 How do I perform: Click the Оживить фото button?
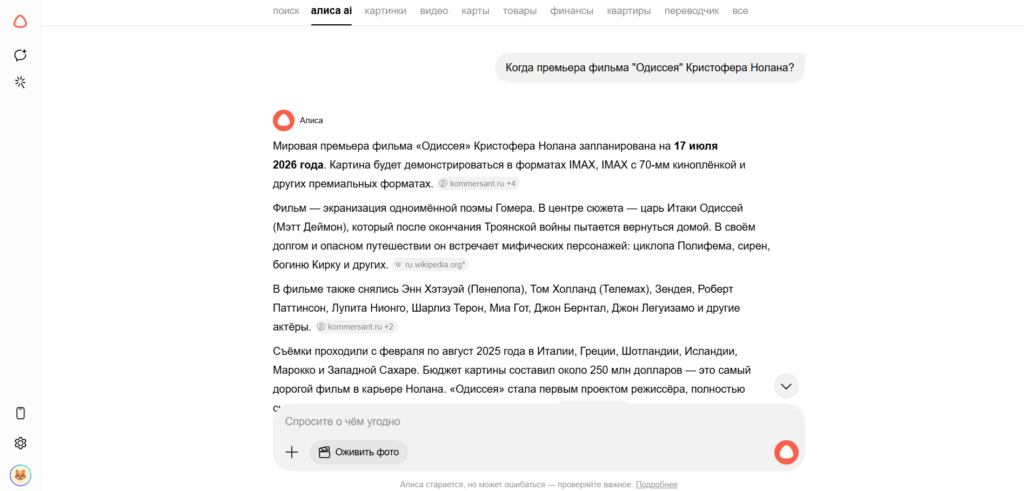tap(359, 452)
